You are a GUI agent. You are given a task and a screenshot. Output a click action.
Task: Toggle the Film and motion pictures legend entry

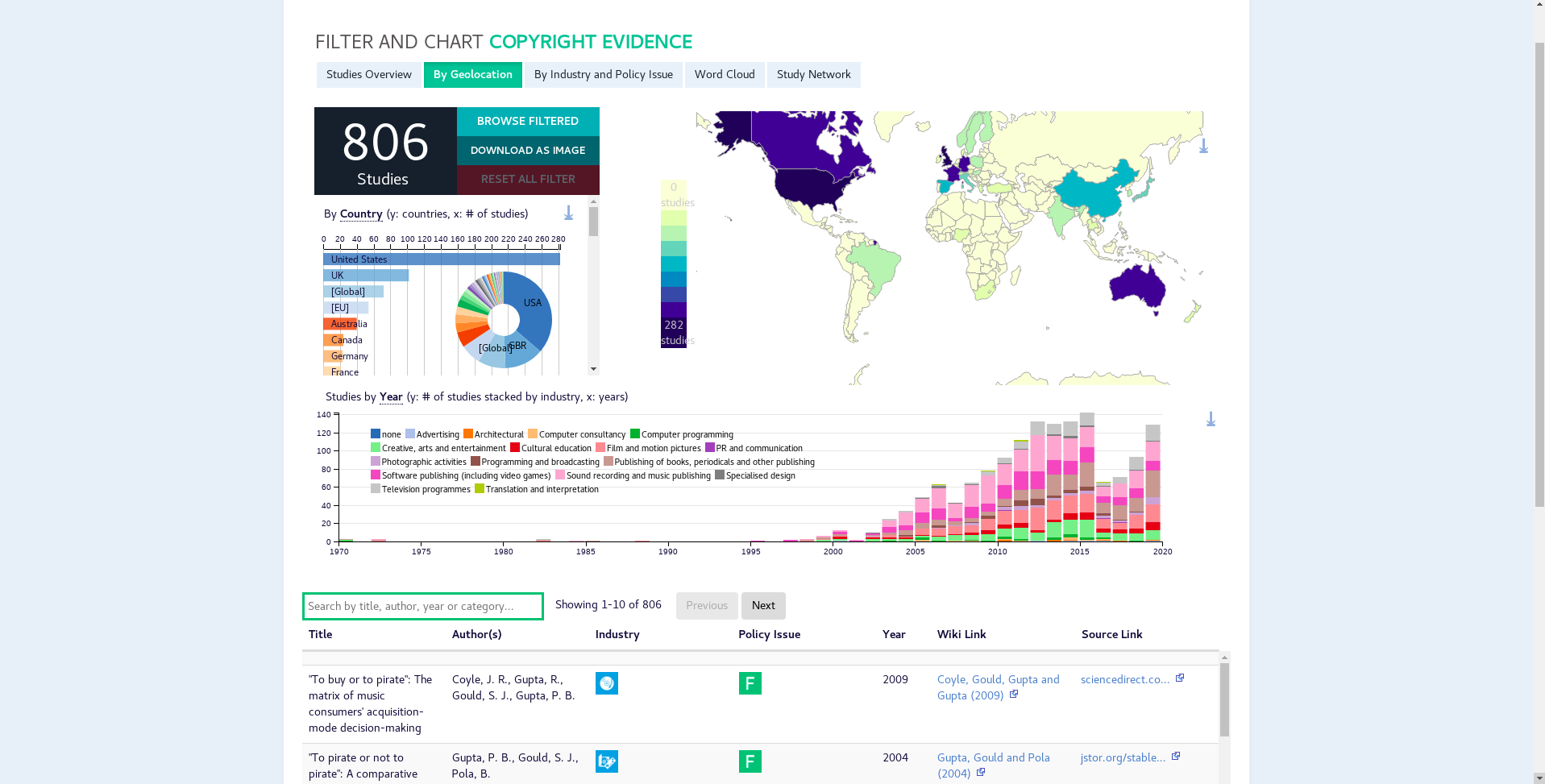click(649, 448)
